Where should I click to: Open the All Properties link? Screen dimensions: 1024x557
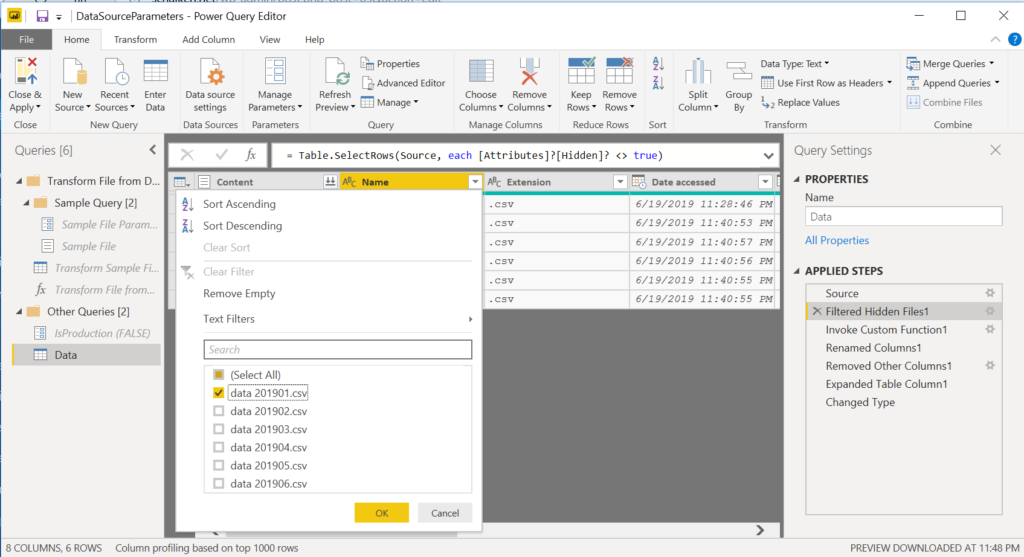[x=837, y=240]
